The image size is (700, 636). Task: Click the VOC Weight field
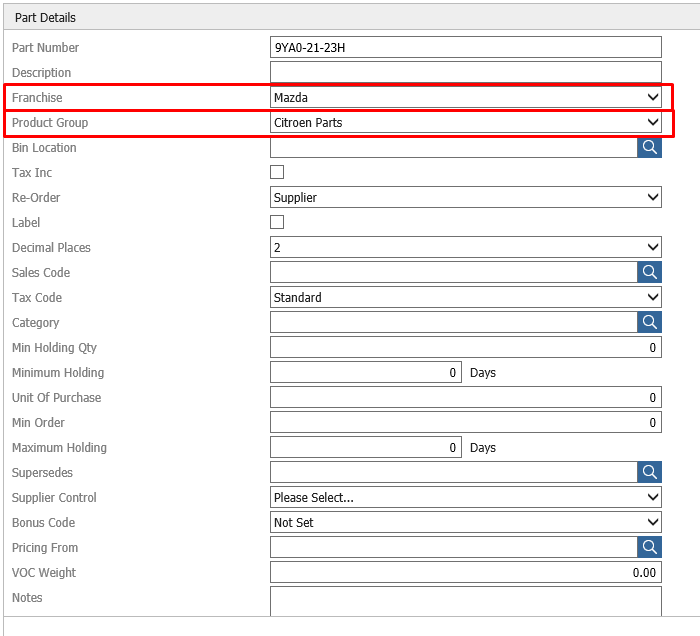[x=466, y=572]
